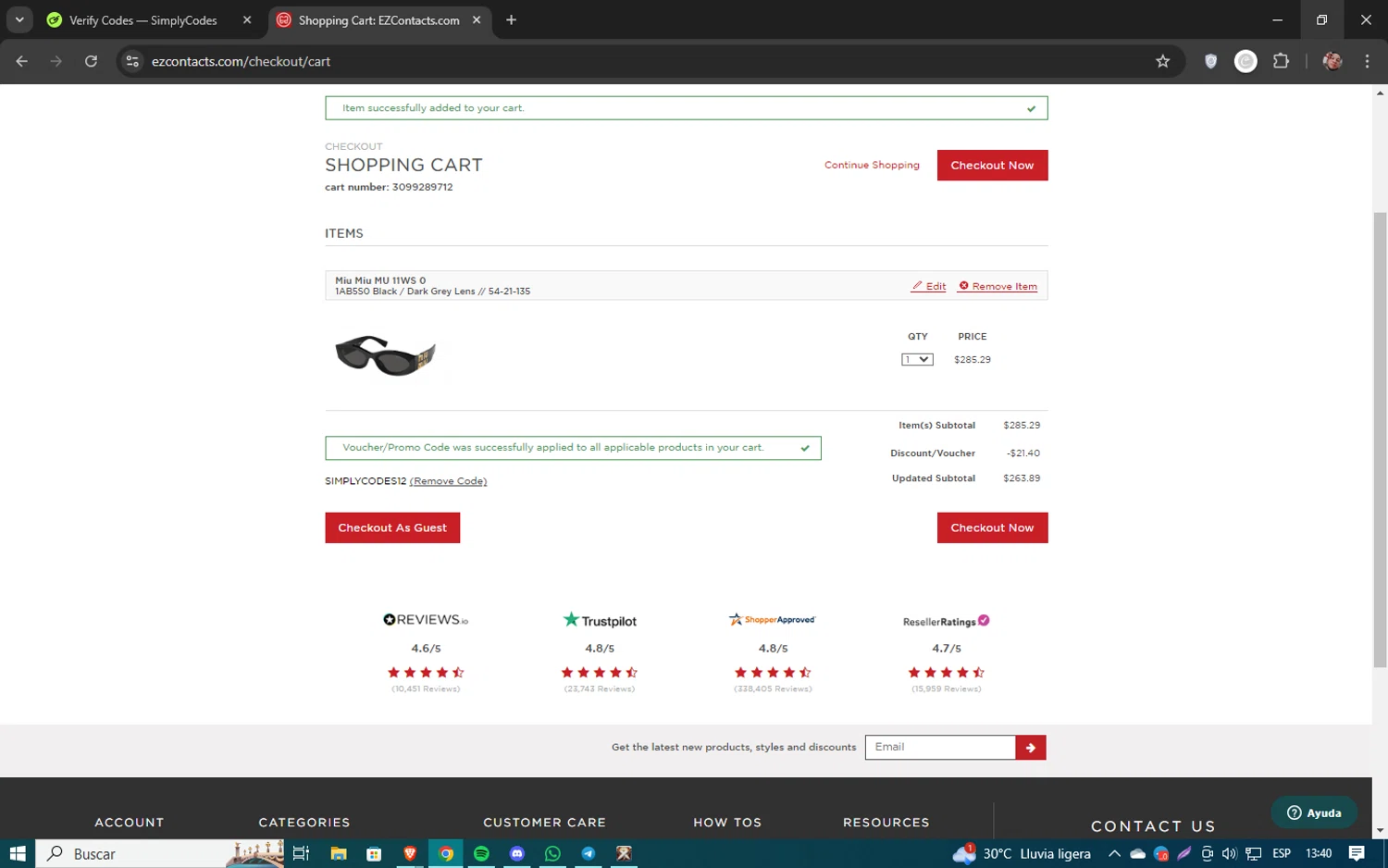This screenshot has height=868, width=1388.
Task: Click the newsletter Email input field
Action: coord(939,748)
